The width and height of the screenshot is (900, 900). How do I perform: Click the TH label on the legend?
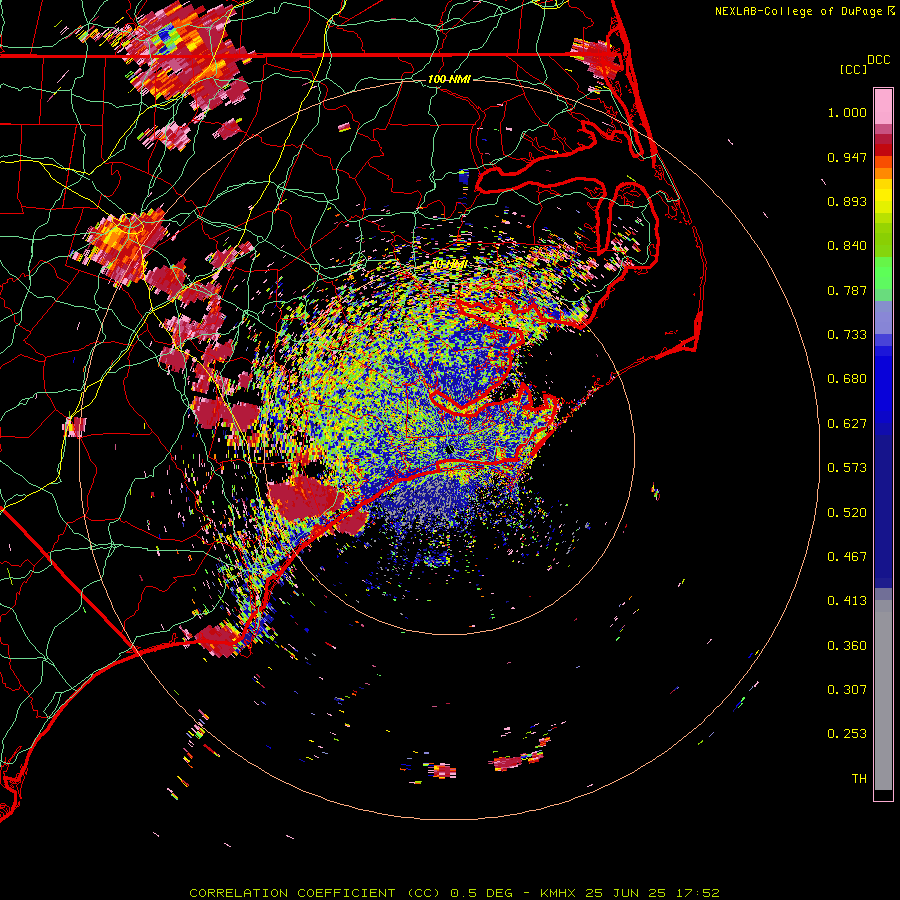click(x=859, y=779)
